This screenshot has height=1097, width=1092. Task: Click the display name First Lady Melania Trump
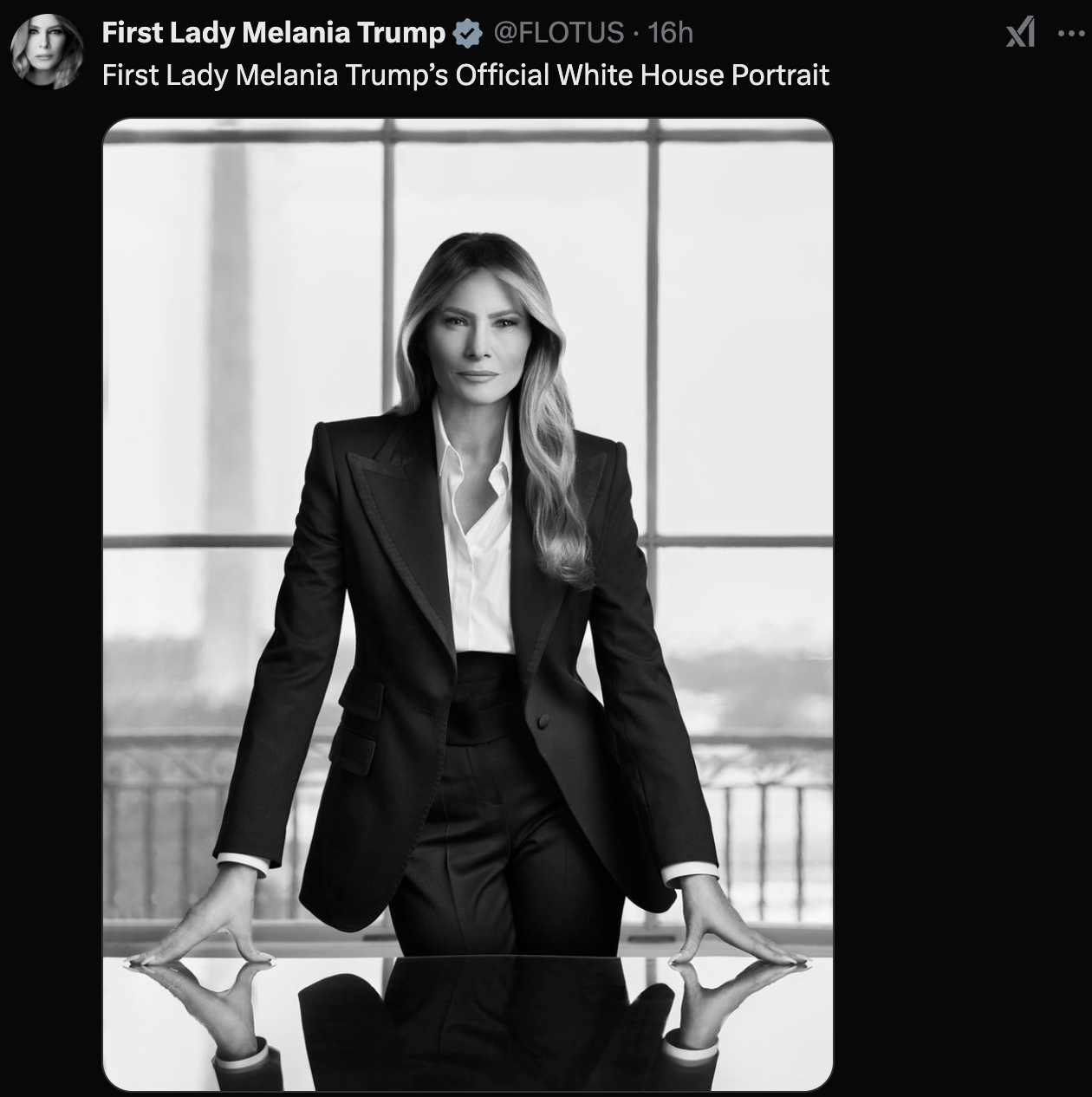(x=273, y=33)
